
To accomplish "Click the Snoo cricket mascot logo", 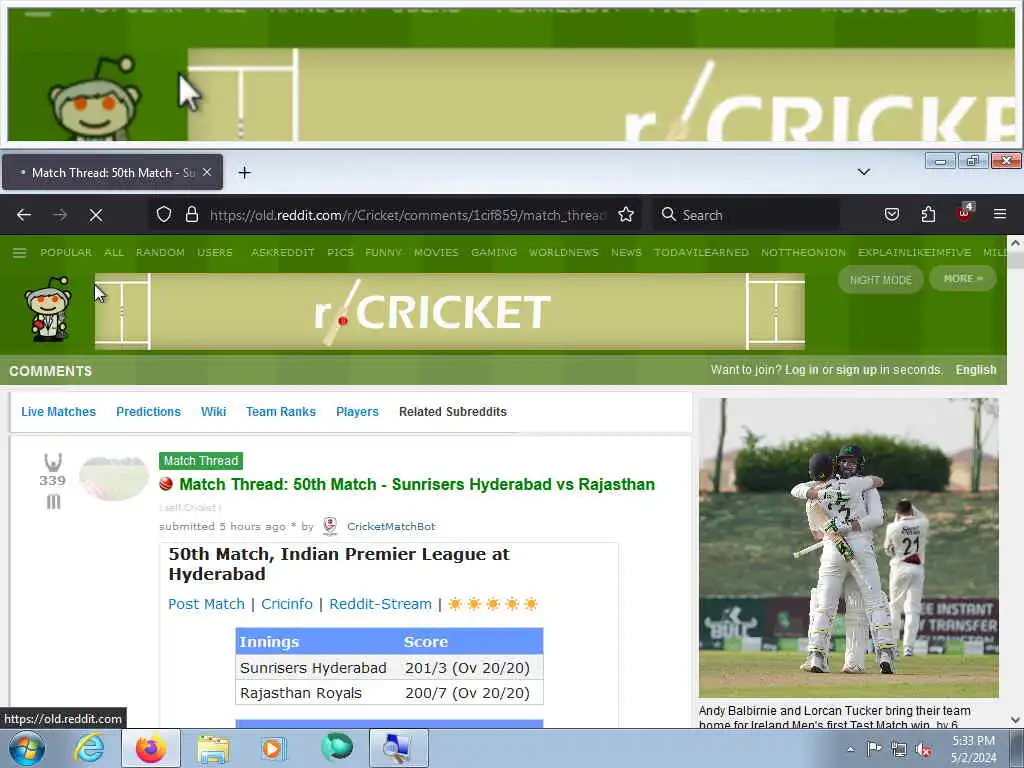I will click(48, 309).
